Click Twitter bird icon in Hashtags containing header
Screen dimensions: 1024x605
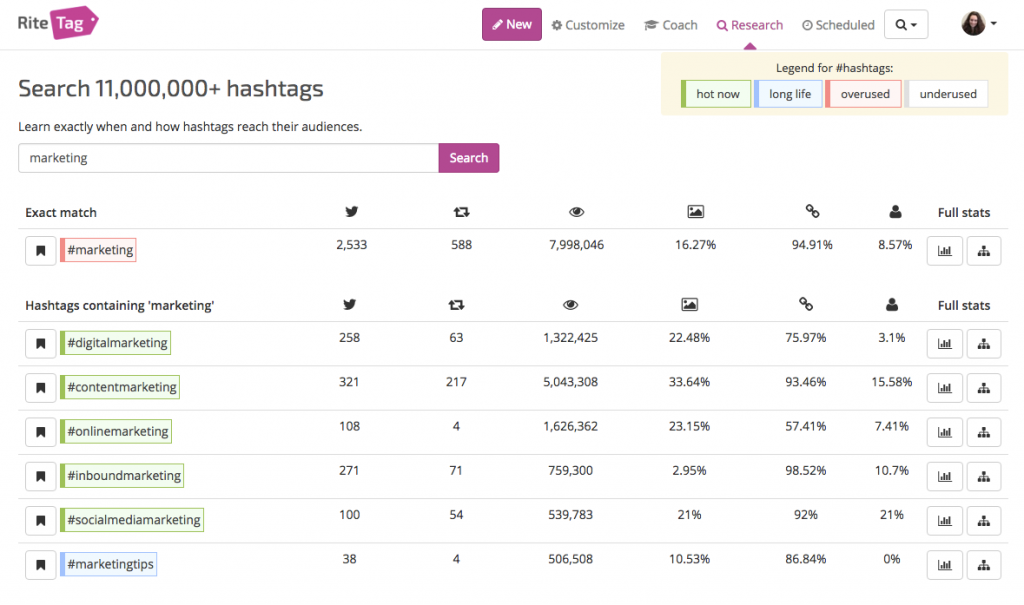coord(349,304)
